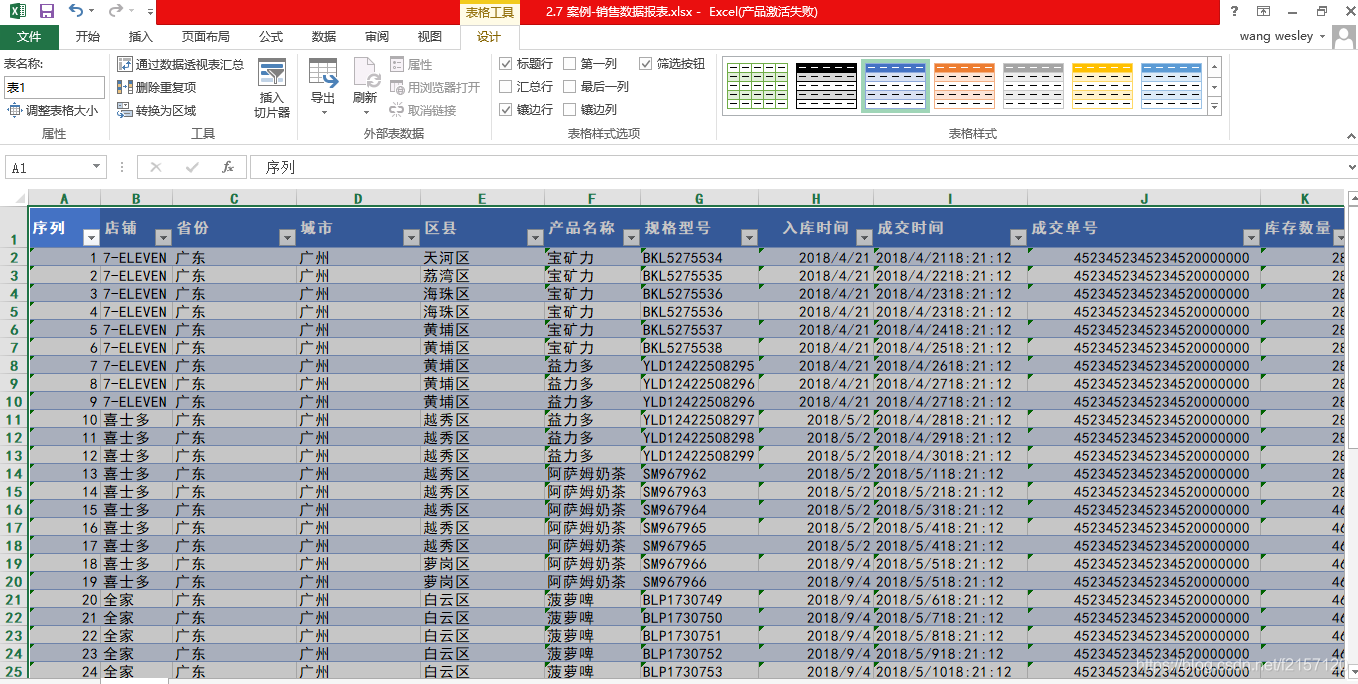The width and height of the screenshot is (1358, 684).
Task: Click the table name input field
Action: 54,87
